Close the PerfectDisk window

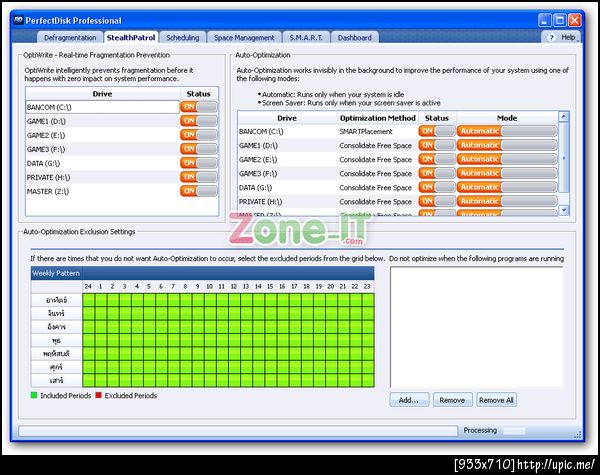575,20
